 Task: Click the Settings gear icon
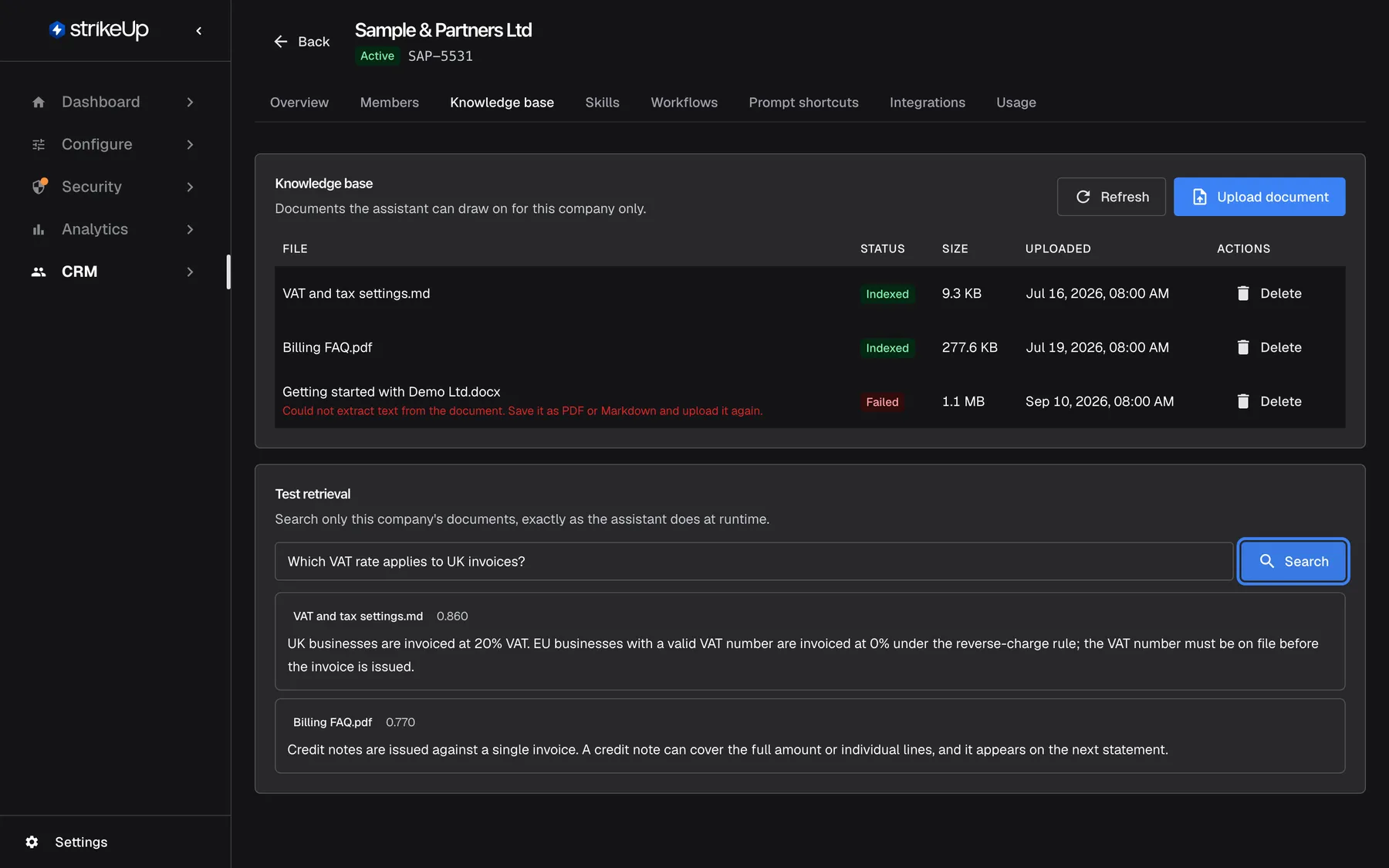tap(32, 842)
